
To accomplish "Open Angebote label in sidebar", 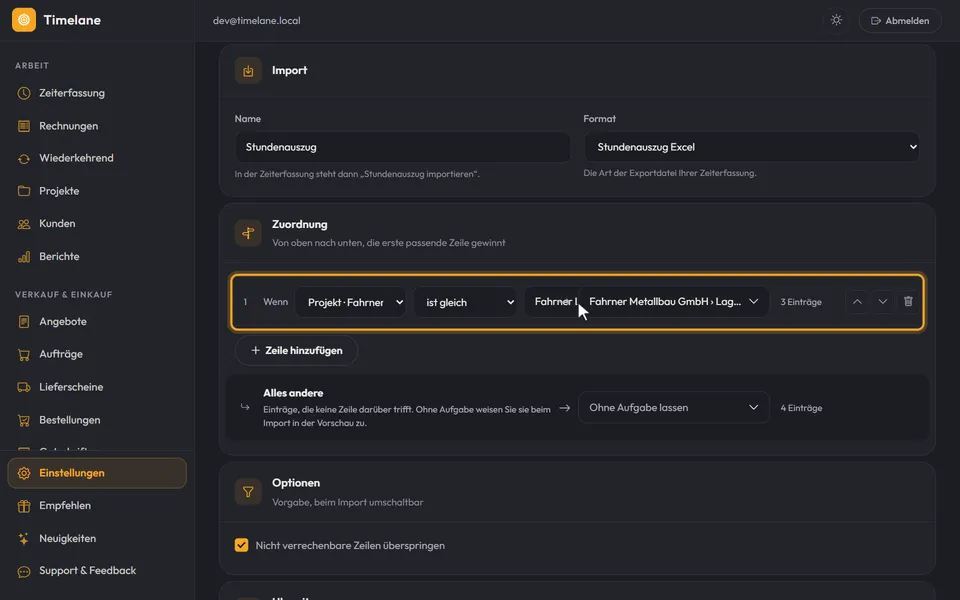I will [x=62, y=321].
